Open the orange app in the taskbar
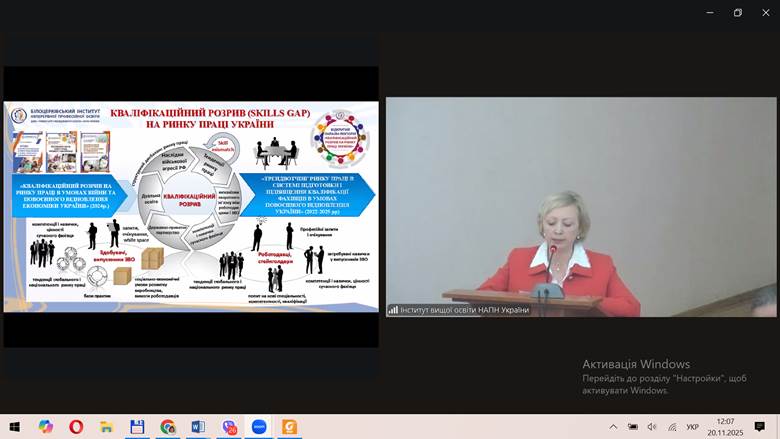Viewport: 780px width, 439px height. 290,427
